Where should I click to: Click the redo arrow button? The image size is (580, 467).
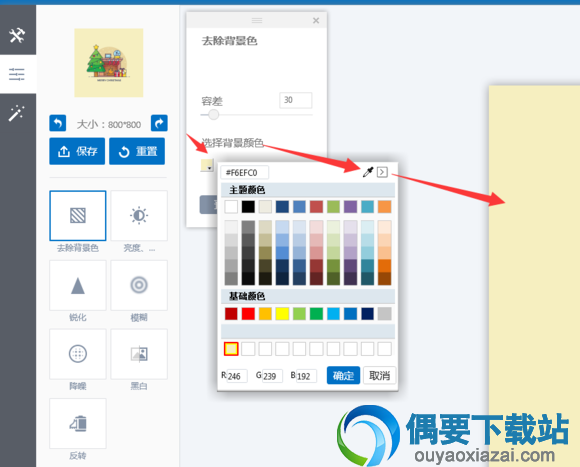(x=159, y=123)
